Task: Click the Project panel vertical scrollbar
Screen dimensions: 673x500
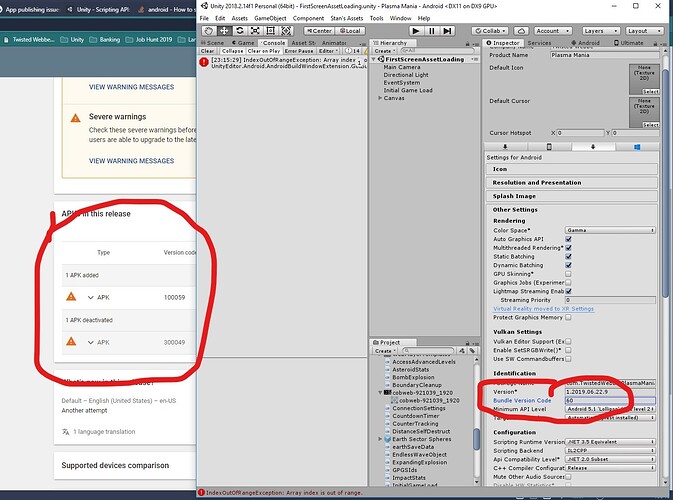Action: pos(476,439)
